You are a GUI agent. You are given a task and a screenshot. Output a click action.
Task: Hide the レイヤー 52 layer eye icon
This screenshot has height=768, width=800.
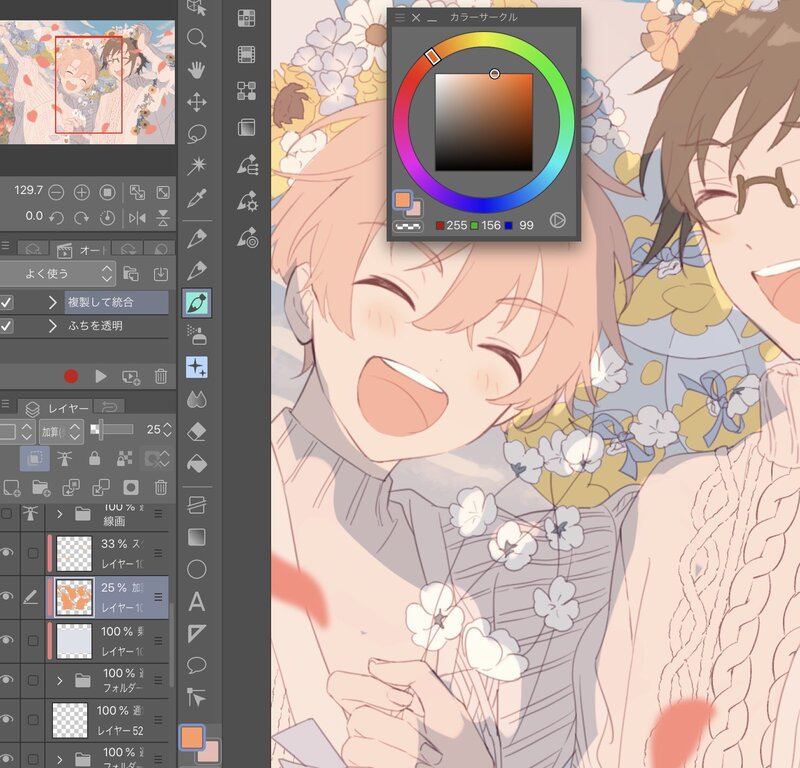click(x=7, y=719)
